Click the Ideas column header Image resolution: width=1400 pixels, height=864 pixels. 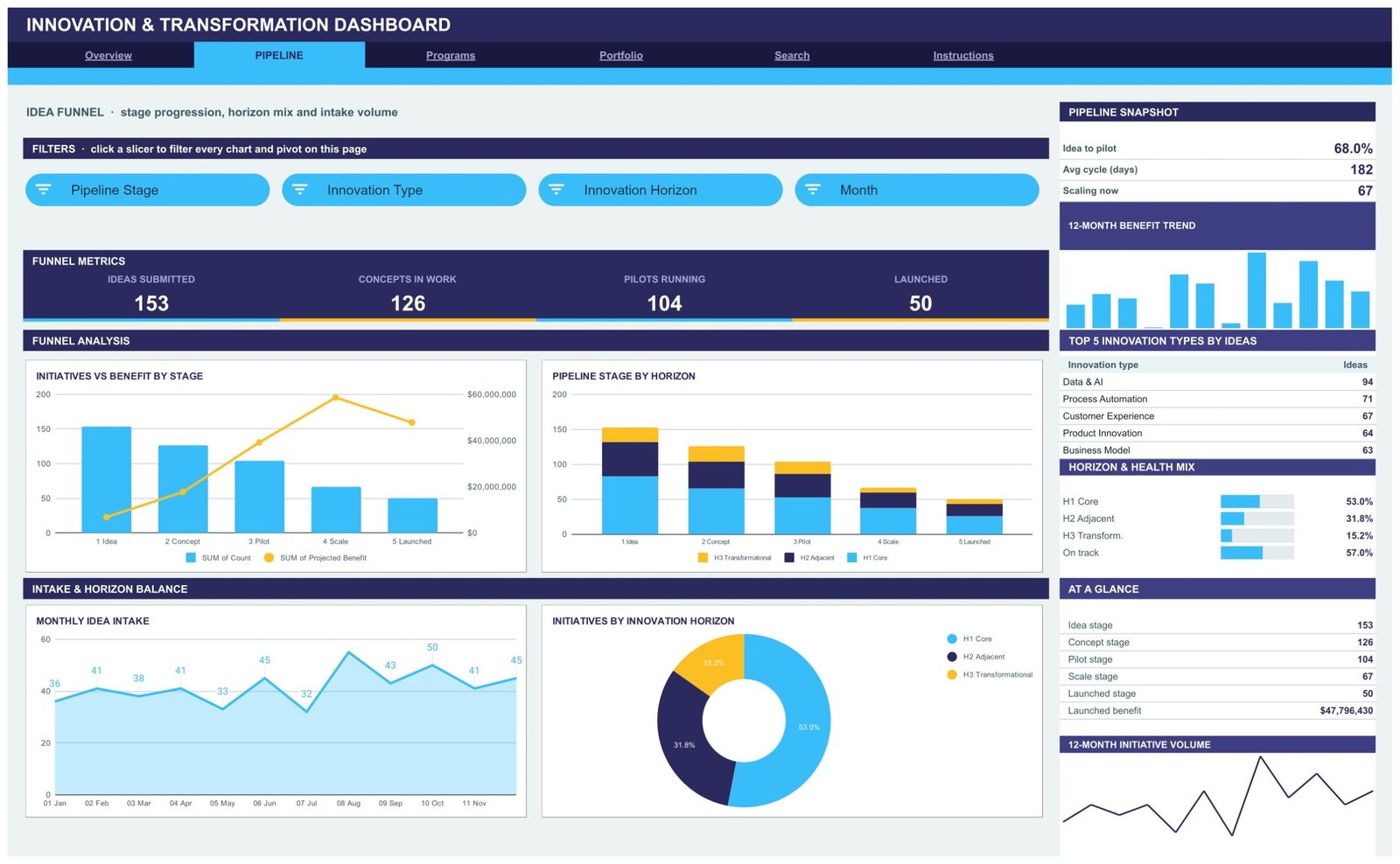1354,365
